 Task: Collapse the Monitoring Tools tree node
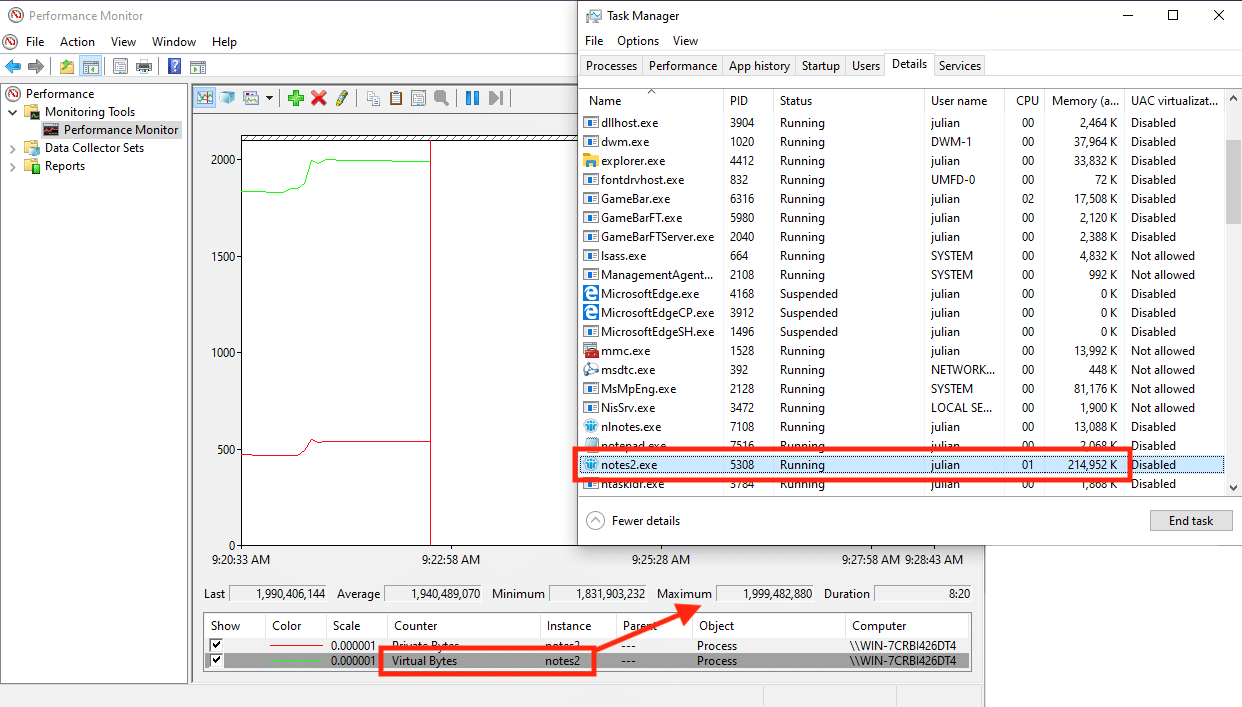point(13,112)
